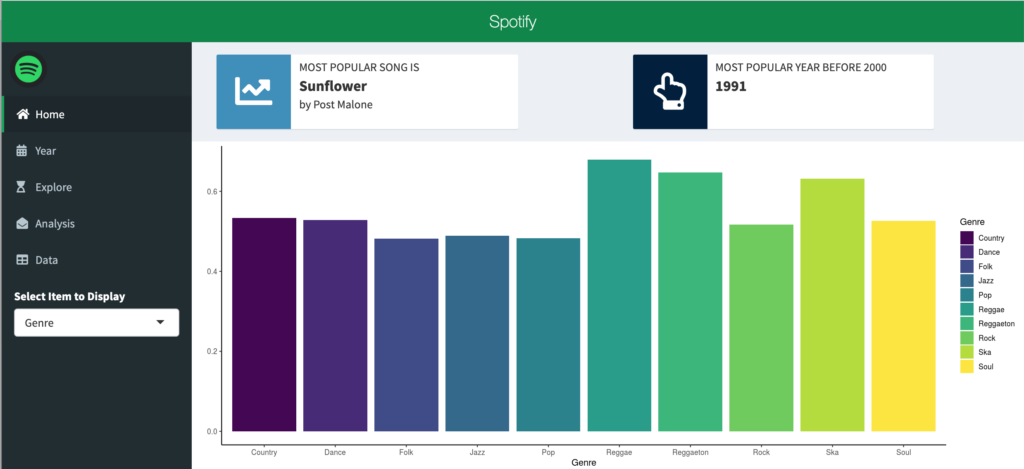Go to the Explore page
1024x469 pixels.
pyautogui.click(x=54, y=187)
